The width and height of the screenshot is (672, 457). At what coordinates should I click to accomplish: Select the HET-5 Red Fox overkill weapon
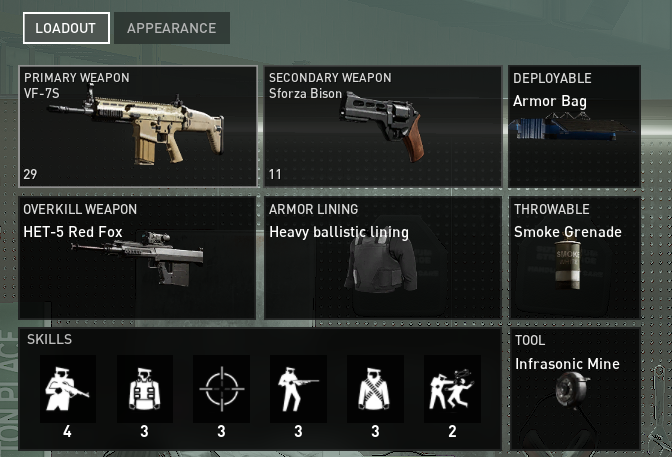137,258
